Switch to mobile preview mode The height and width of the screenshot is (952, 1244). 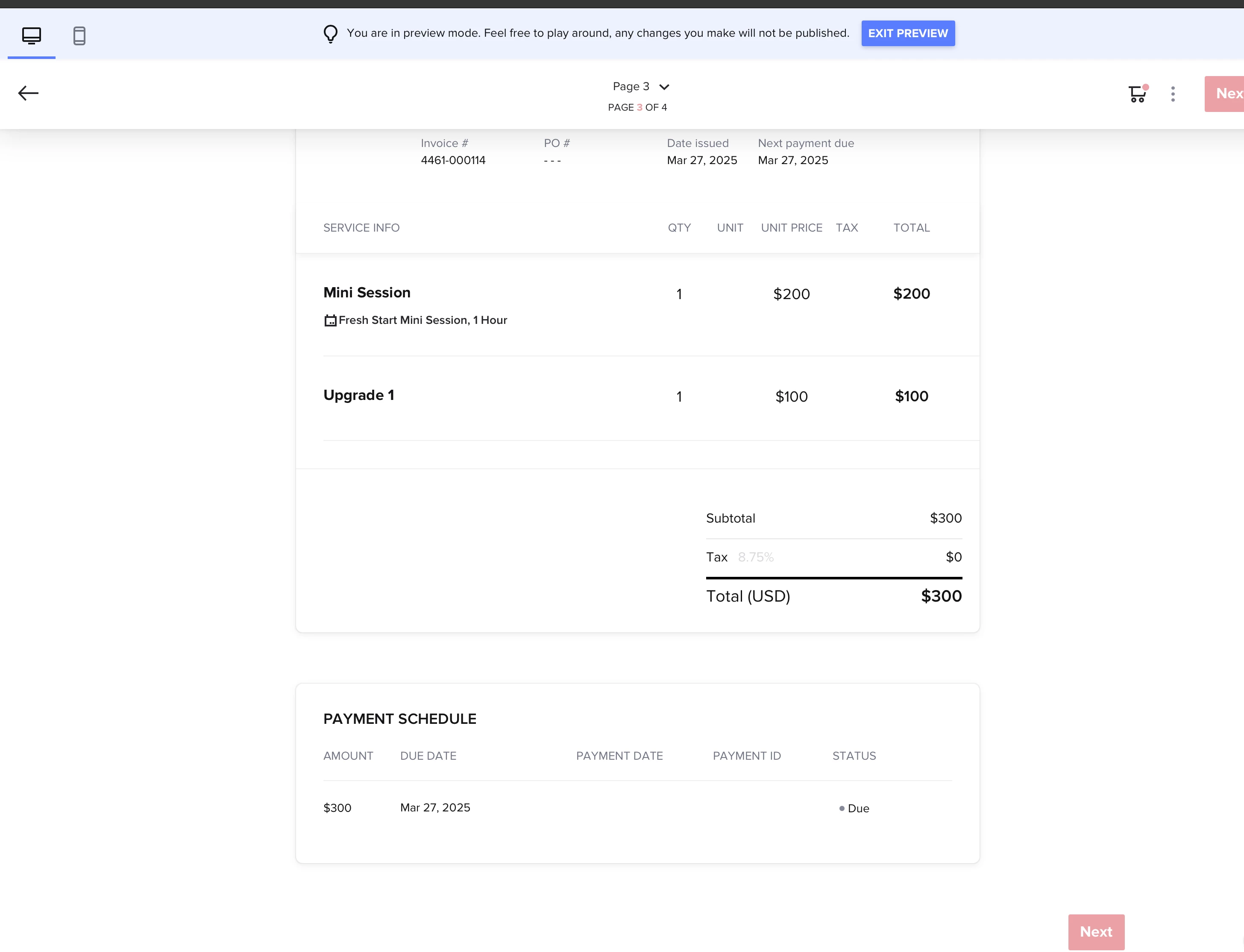pos(79,35)
